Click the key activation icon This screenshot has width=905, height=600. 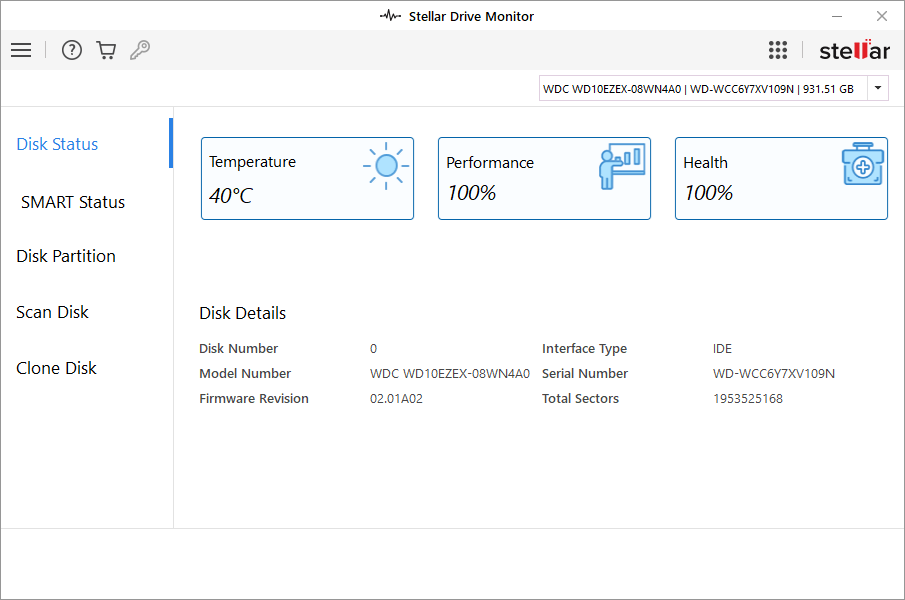(x=140, y=50)
